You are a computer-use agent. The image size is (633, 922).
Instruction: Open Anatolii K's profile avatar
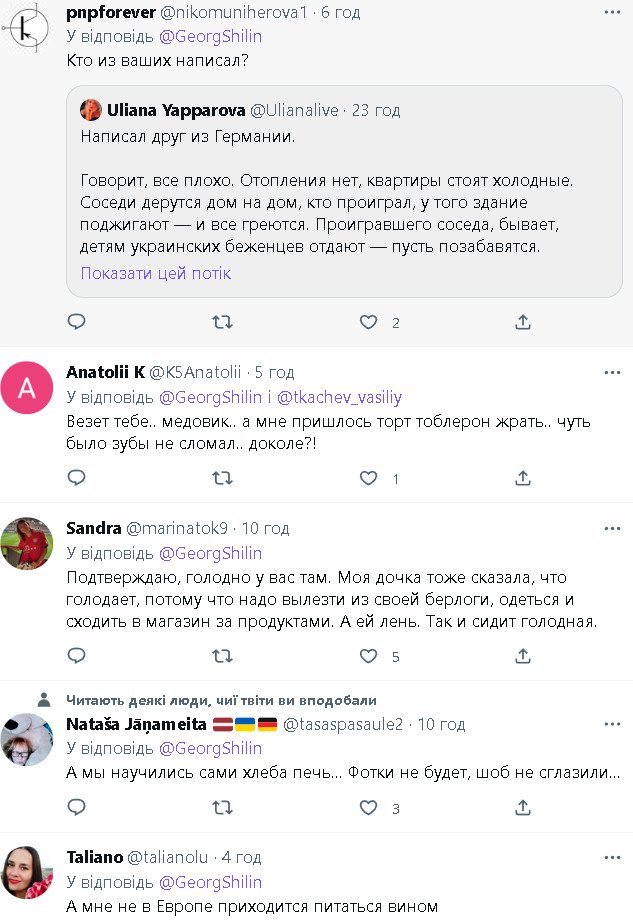pos(27,387)
